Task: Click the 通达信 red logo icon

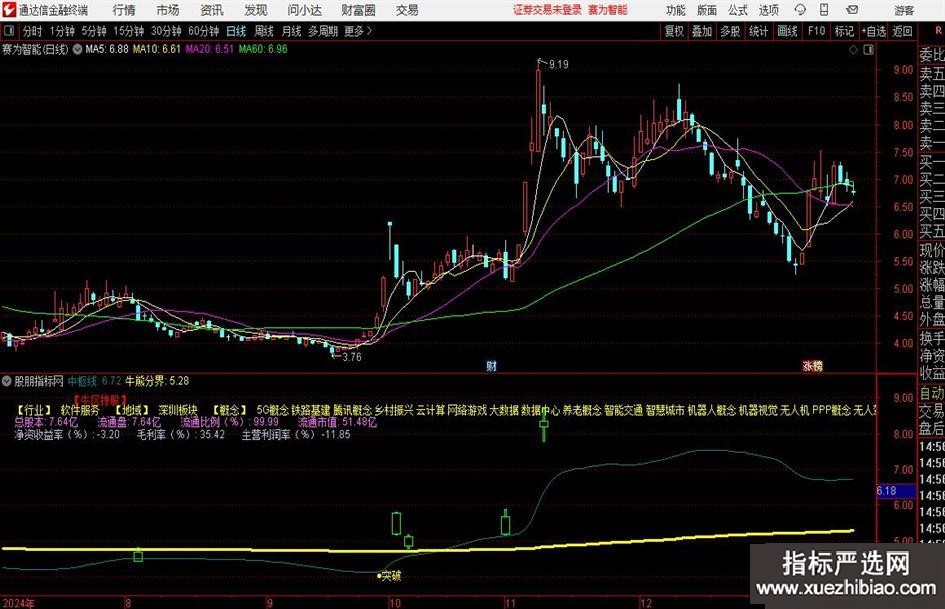Action: [x=9, y=10]
